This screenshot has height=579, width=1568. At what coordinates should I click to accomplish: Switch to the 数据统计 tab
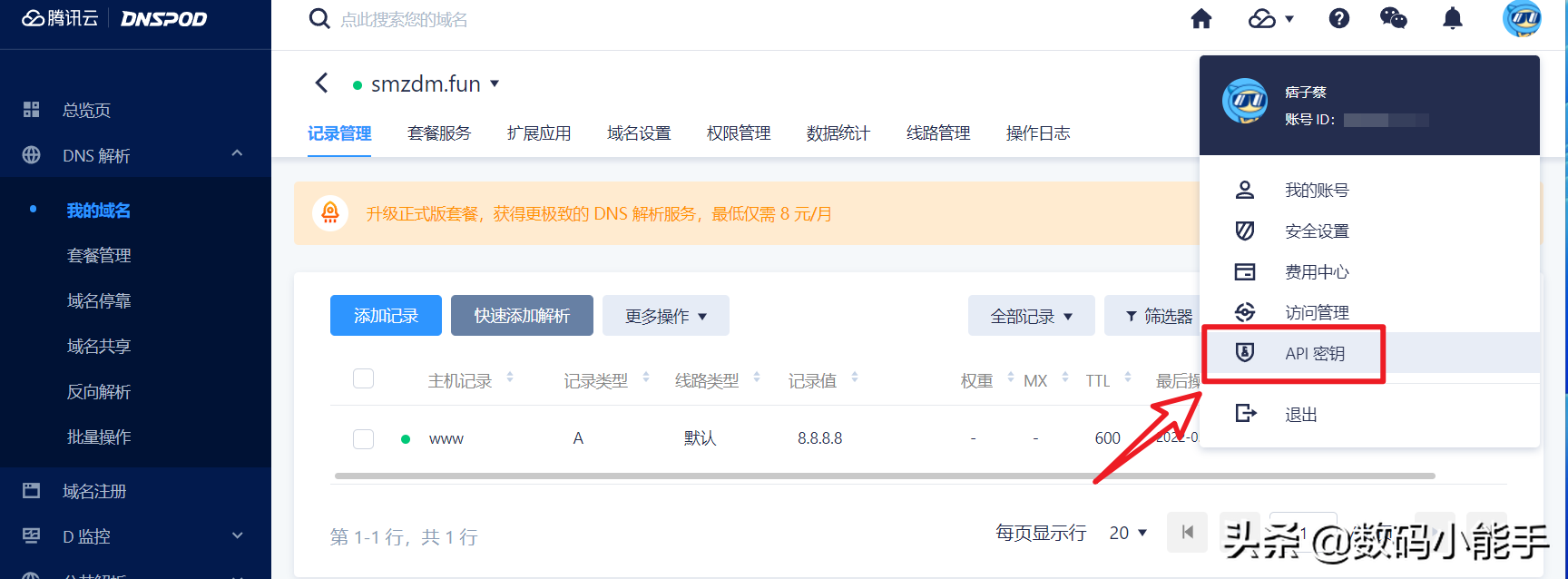[x=838, y=133]
